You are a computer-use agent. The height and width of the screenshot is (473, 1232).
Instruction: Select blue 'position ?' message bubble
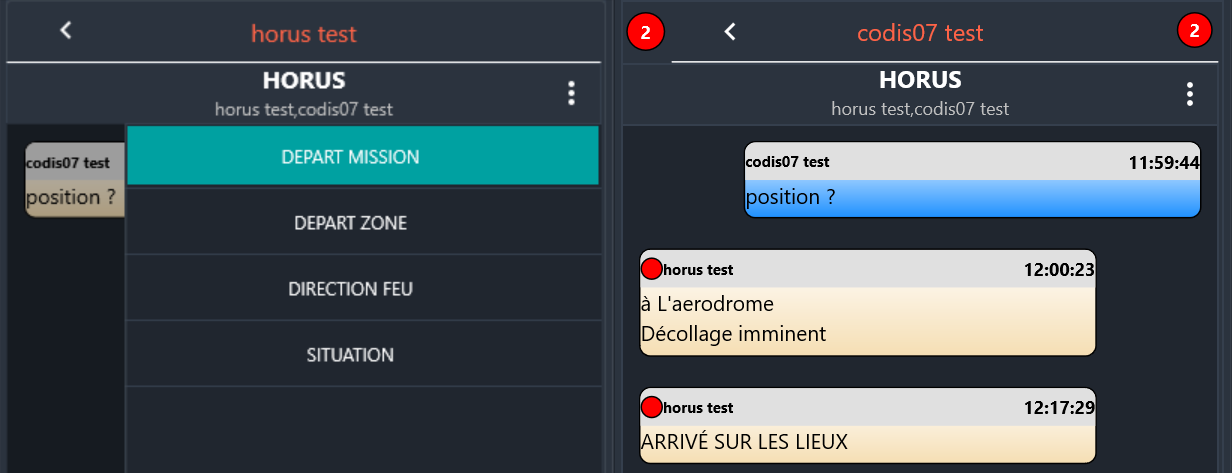[x=971, y=197]
